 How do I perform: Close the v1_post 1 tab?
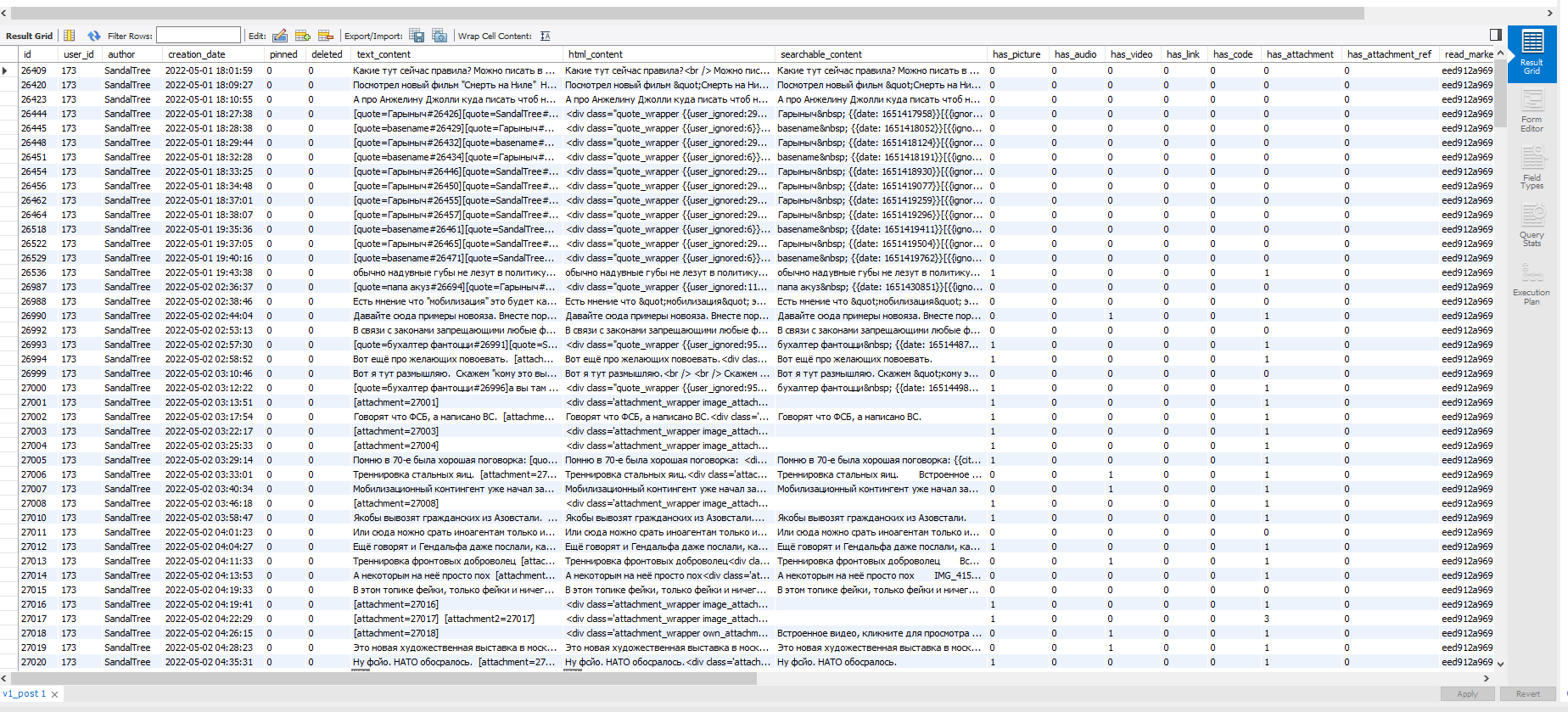tap(55, 695)
